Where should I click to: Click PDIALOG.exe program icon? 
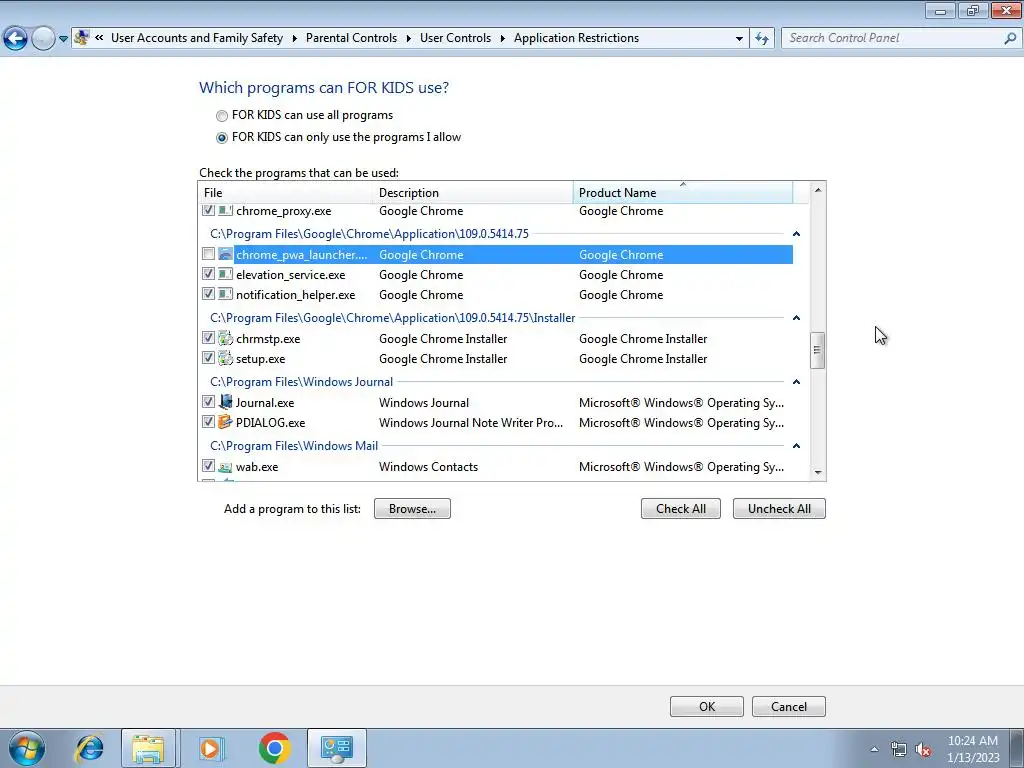[x=225, y=423]
